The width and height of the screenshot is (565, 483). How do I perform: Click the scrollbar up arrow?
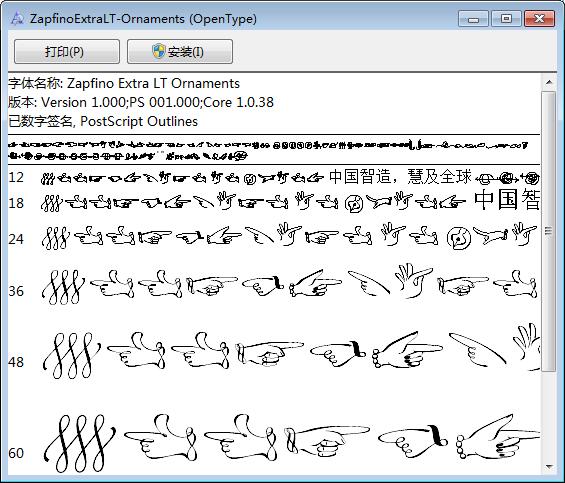[x=549, y=83]
